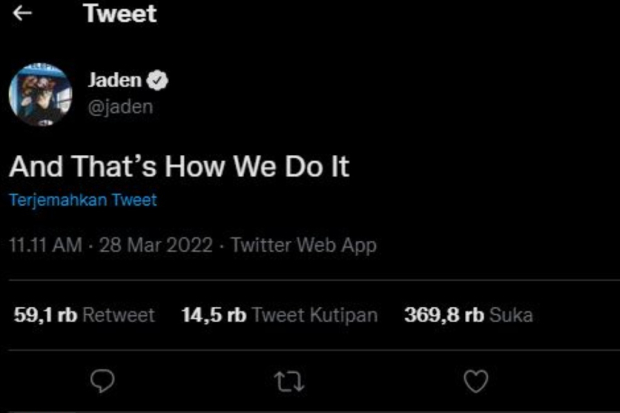Screen dimensions: 620x413
Task: Click the 369,8 rb likes number
Action: (444, 315)
